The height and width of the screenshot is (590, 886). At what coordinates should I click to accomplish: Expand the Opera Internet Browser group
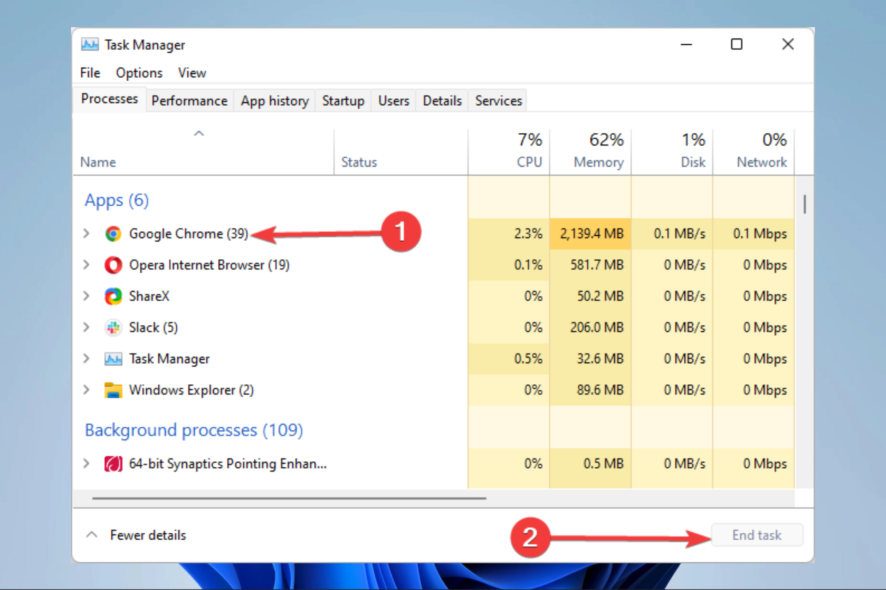pos(86,264)
